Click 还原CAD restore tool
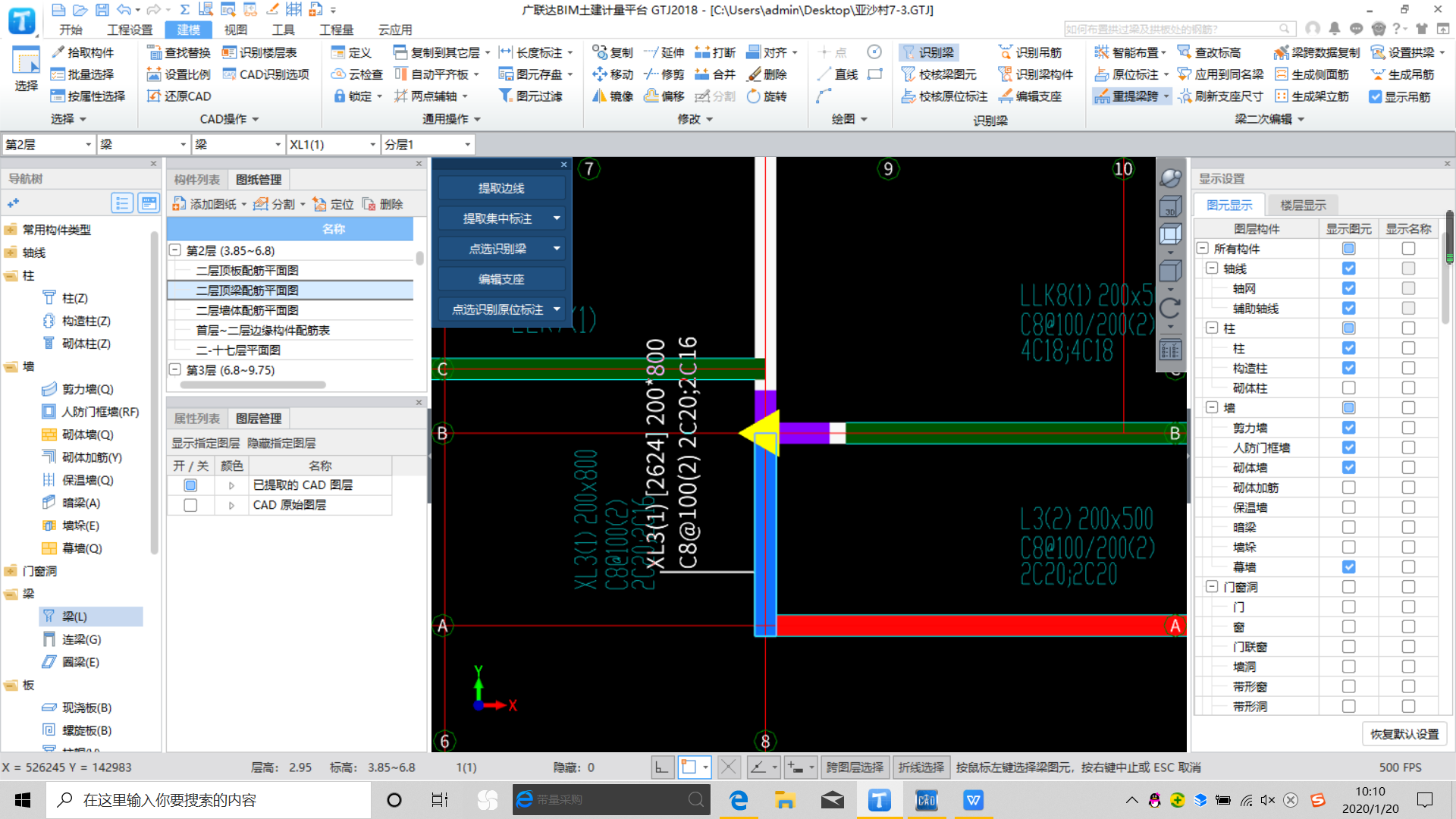 coord(179,96)
